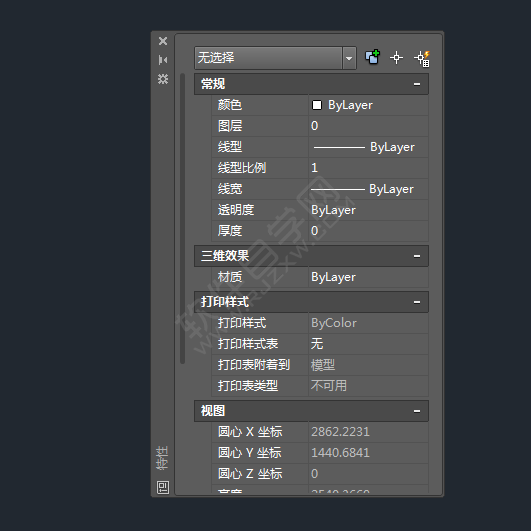The image size is (531, 531).
Task: Open palette properties settings icon
Action: (x=163, y=79)
